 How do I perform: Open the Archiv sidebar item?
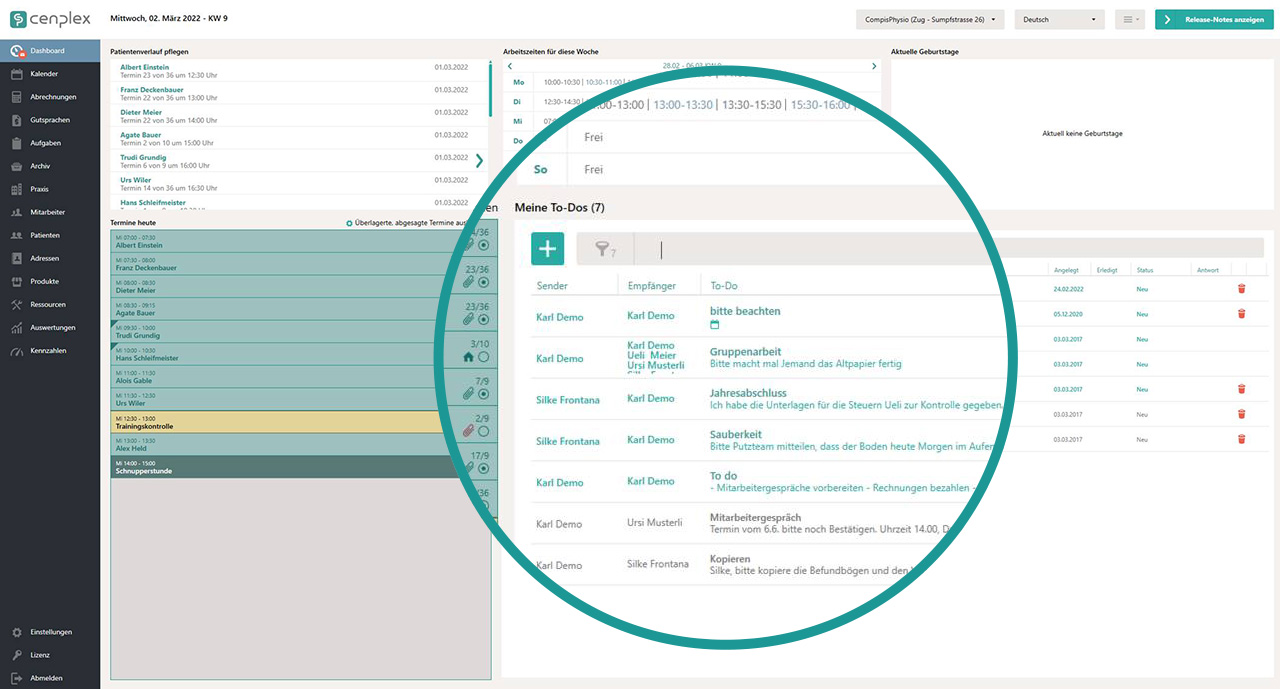pos(50,166)
